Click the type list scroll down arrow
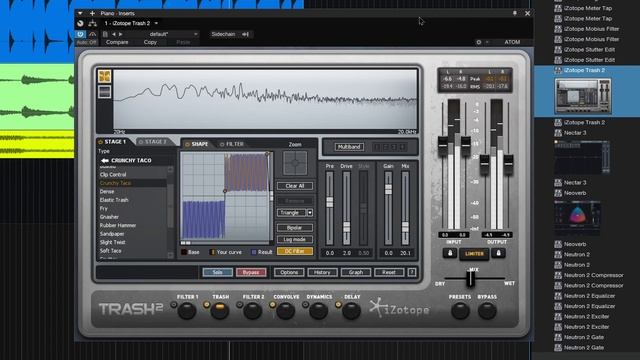This screenshot has width=640, height=360. click(171, 256)
